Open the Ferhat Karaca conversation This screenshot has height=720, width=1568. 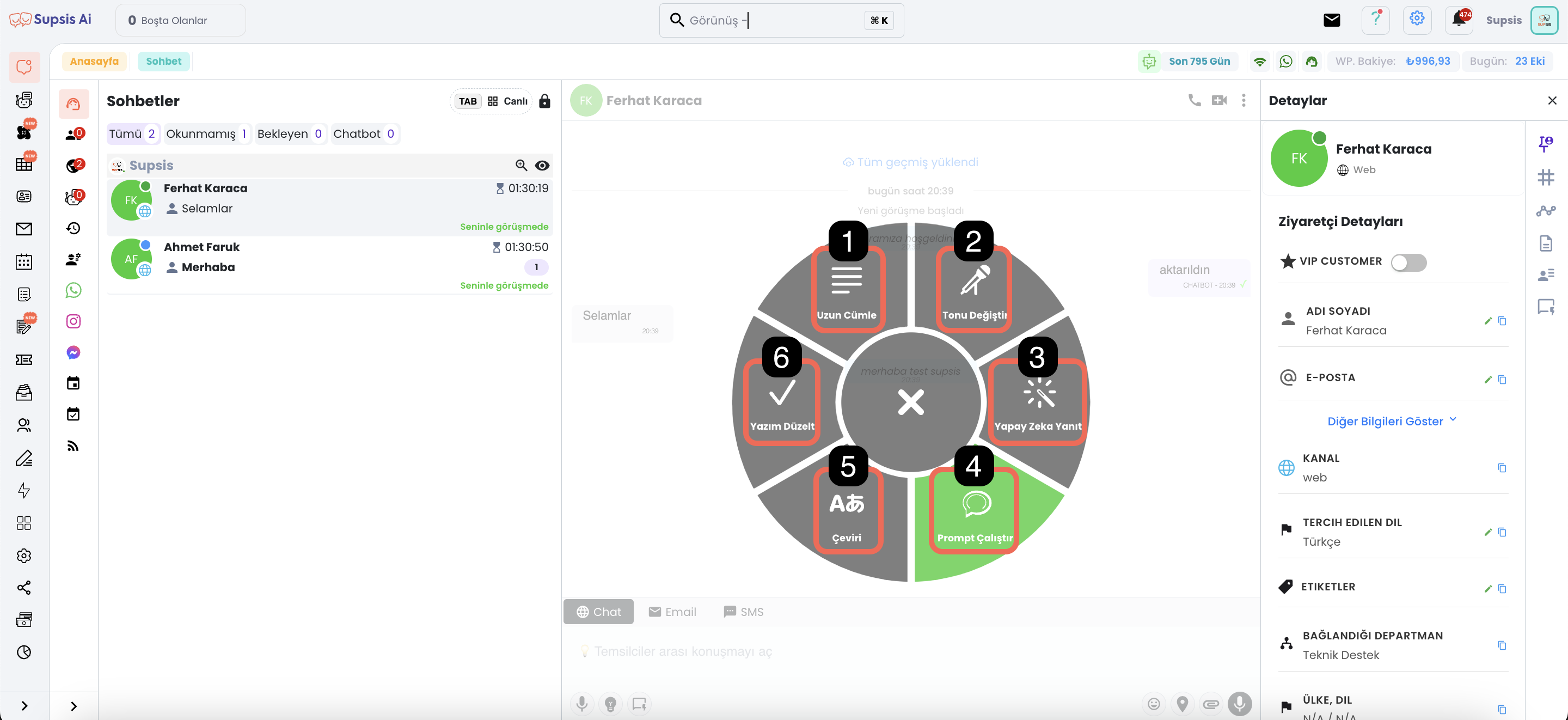[329, 207]
